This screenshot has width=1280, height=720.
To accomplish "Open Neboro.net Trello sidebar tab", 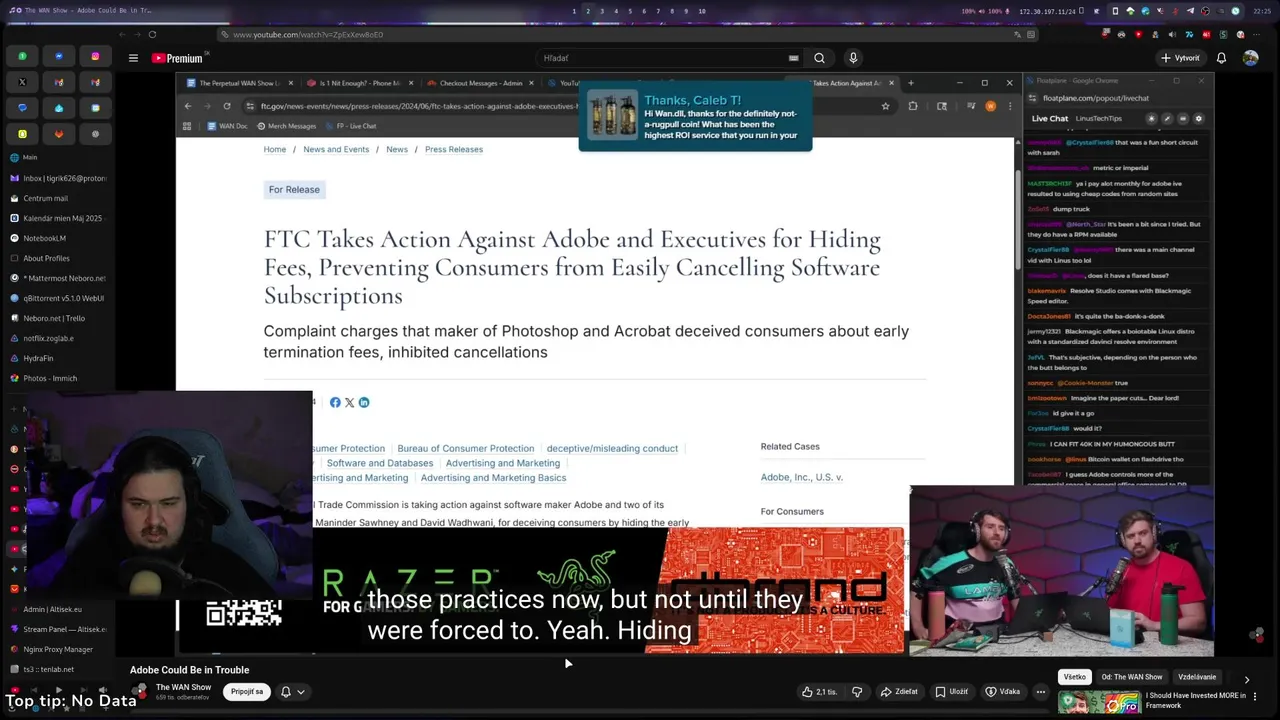I will pyautogui.click(x=58, y=318).
